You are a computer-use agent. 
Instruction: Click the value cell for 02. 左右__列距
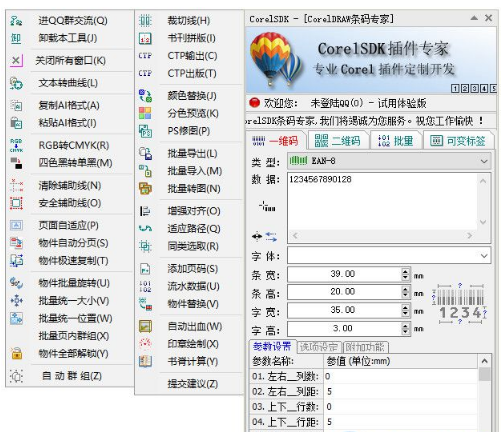point(401,392)
